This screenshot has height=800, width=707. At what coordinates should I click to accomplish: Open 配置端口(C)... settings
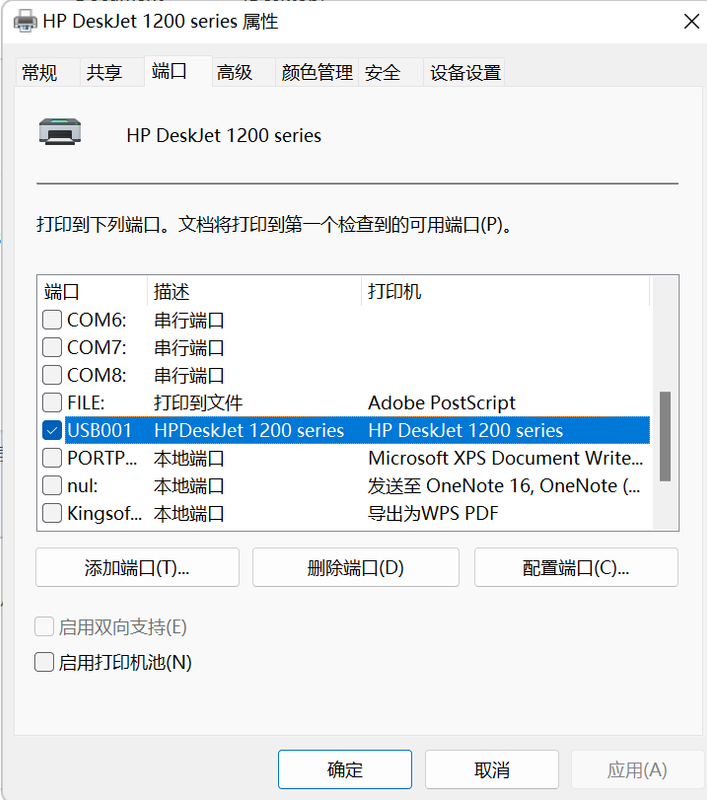[x=576, y=567]
